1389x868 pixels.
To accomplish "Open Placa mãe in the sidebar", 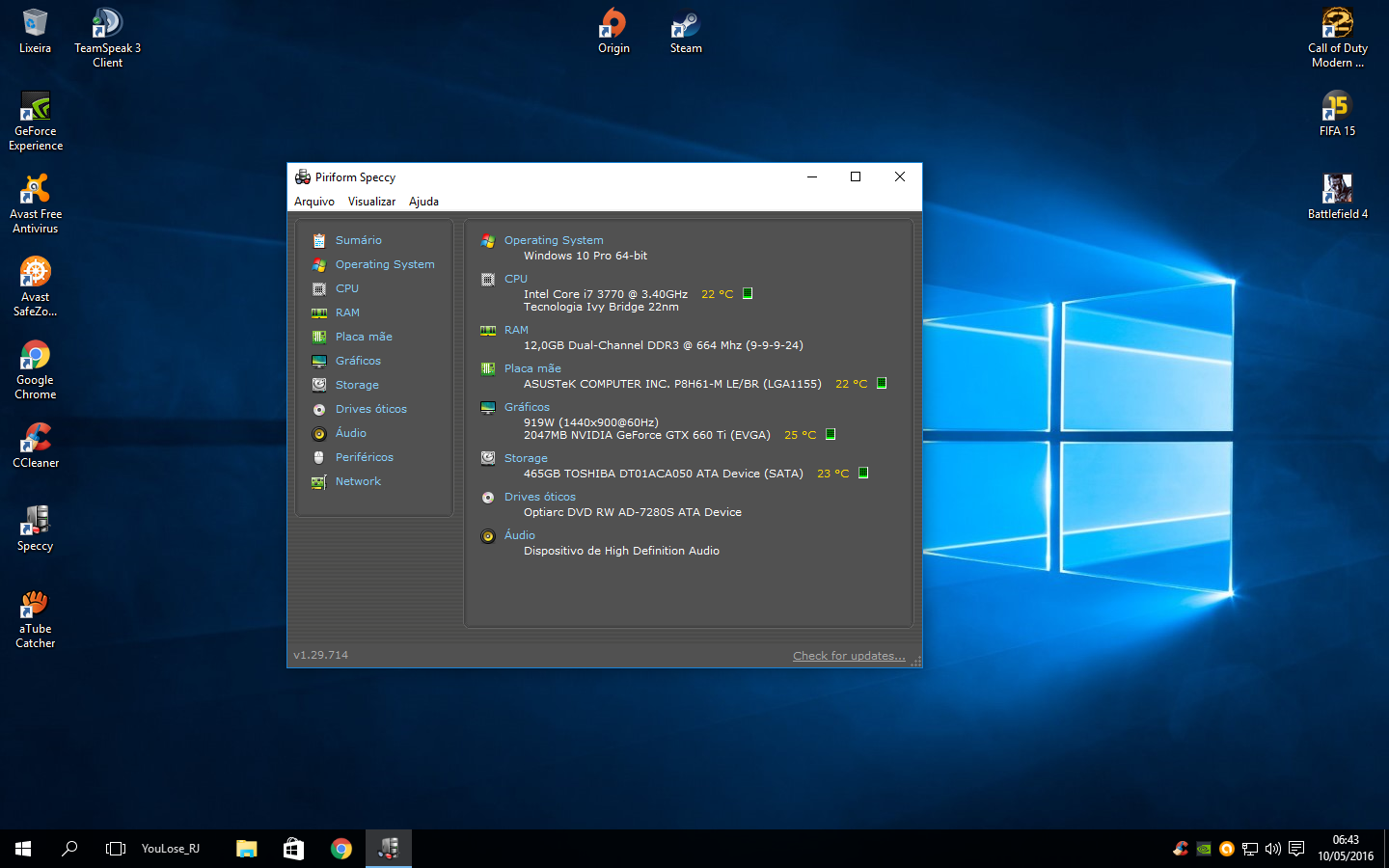I will pos(364,337).
